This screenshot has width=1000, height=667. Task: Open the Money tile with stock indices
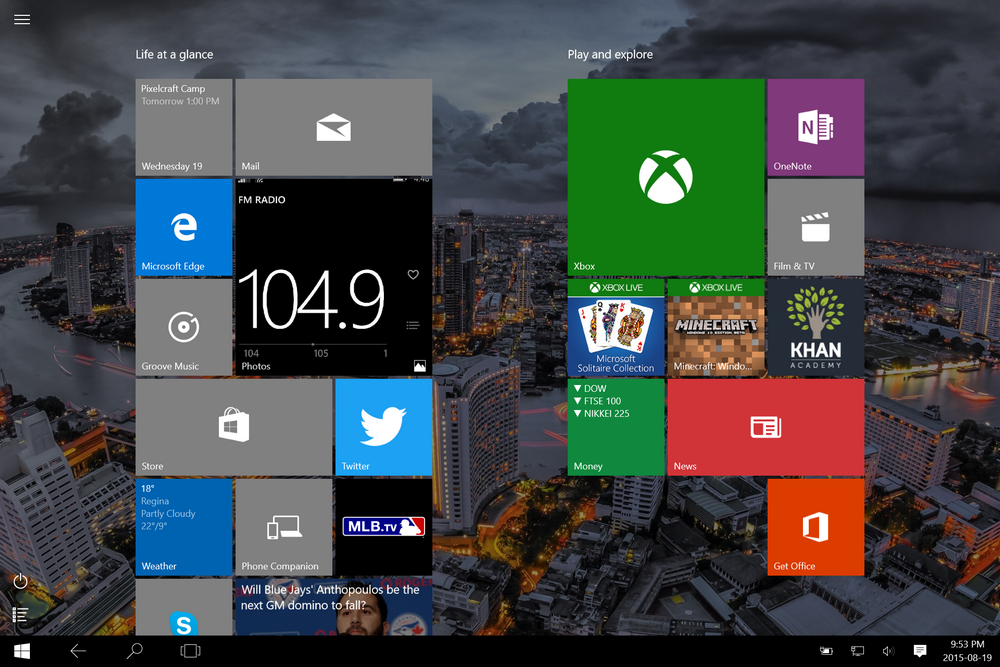[x=616, y=427]
